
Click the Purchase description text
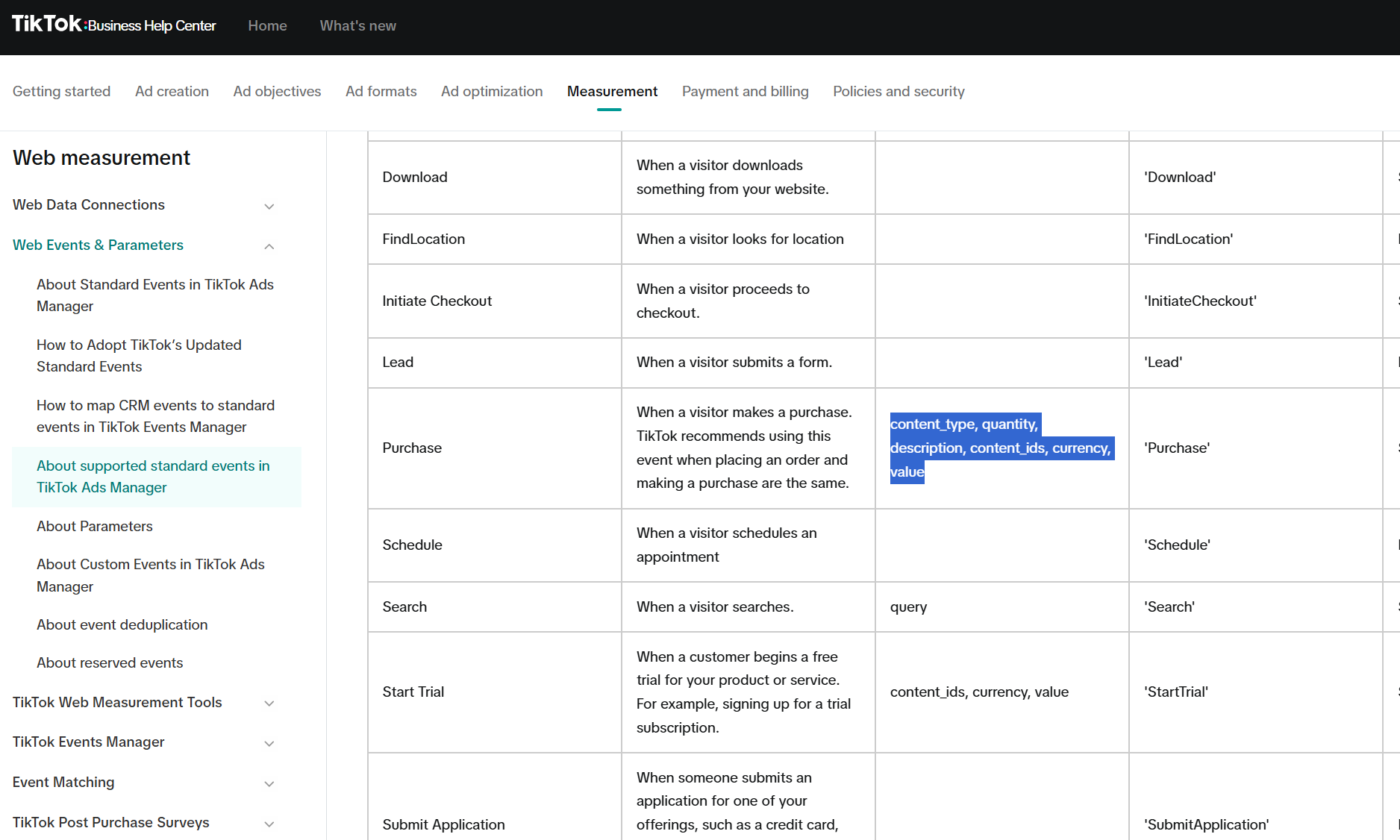tap(744, 448)
